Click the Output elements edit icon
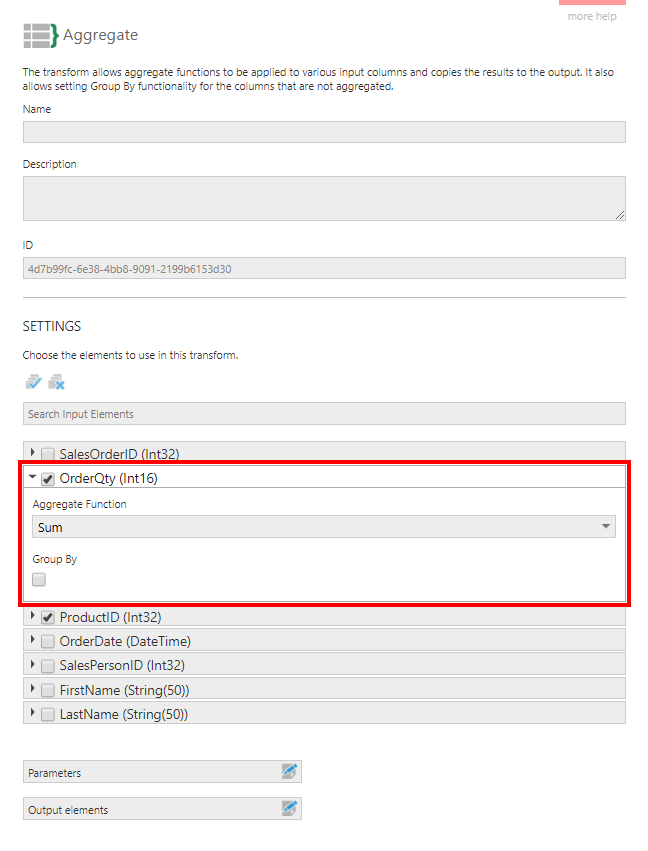The height and width of the screenshot is (851, 648). 289,808
